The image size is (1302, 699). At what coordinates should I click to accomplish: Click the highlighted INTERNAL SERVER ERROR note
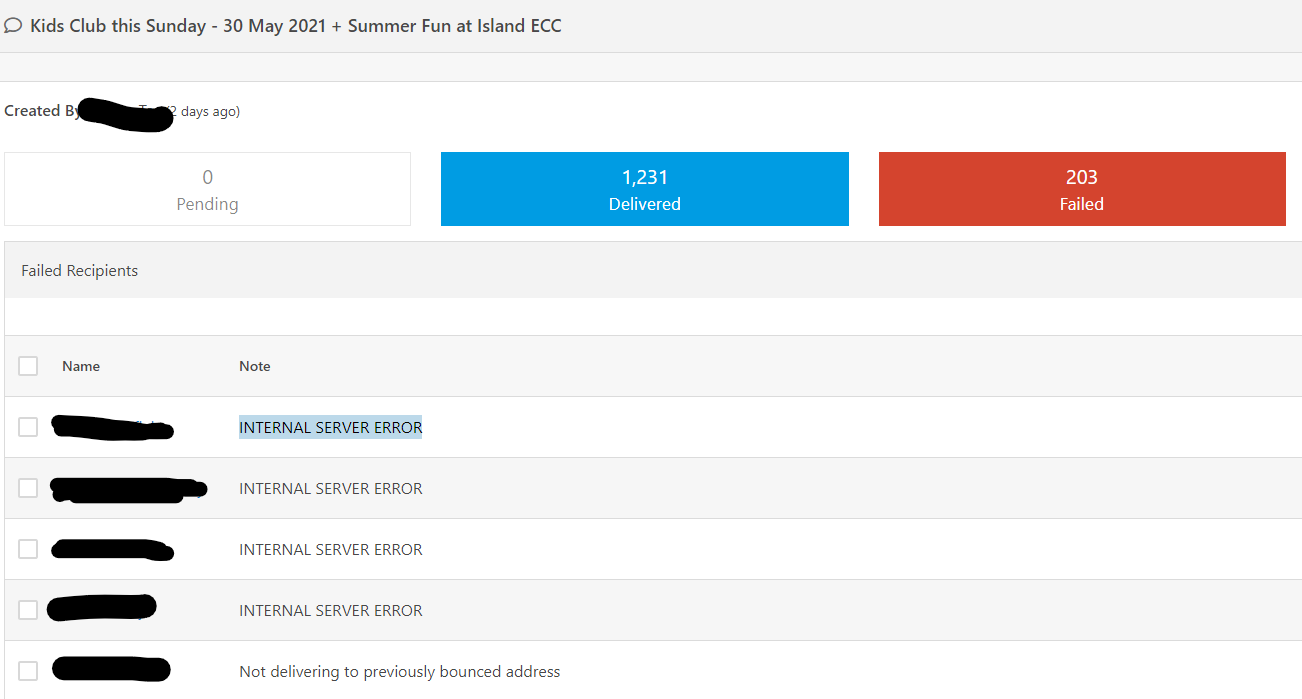[331, 427]
